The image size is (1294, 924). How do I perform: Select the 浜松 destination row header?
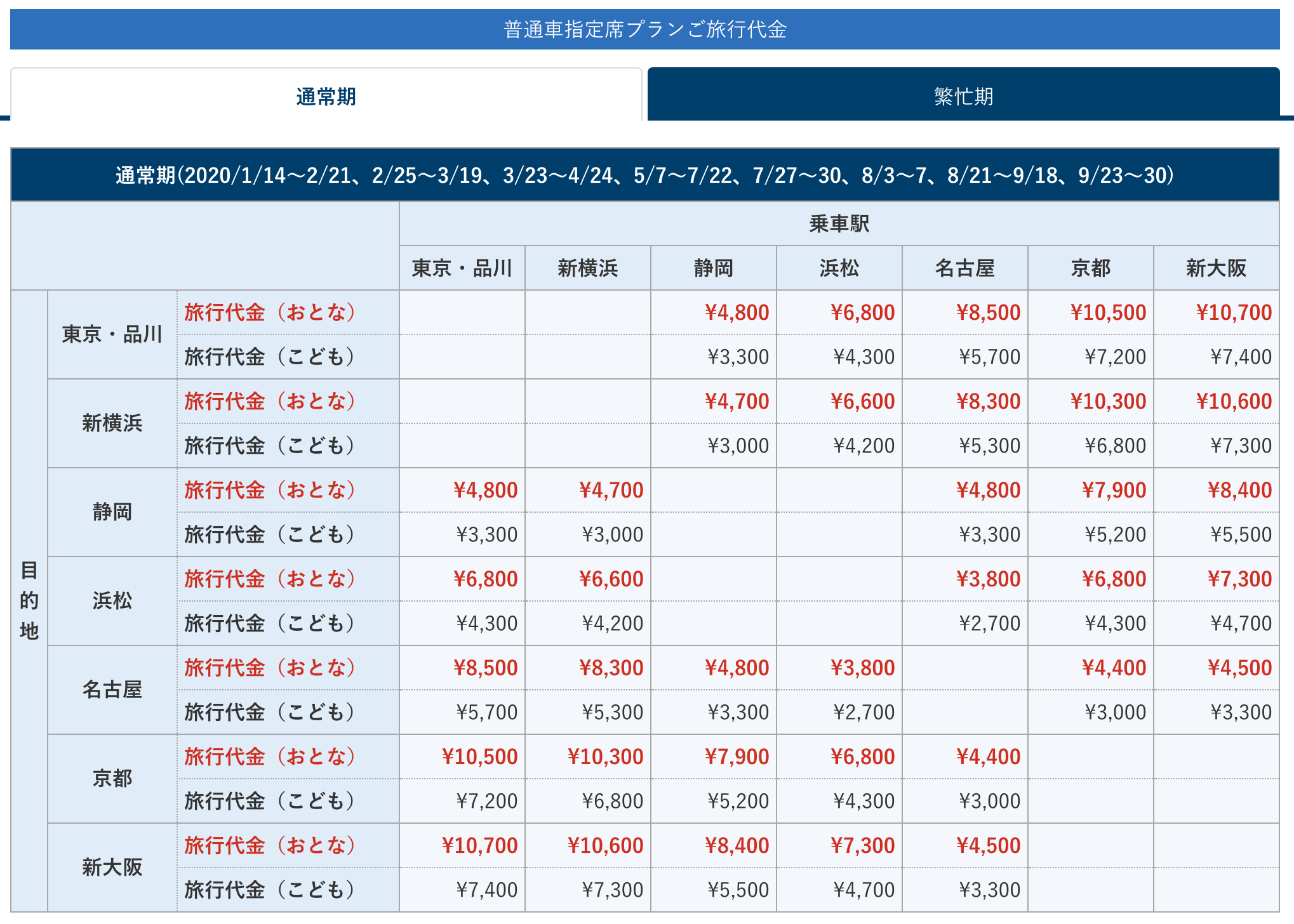coord(112,601)
